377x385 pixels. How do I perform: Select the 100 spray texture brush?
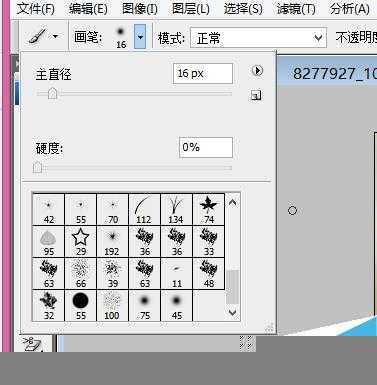coord(113,305)
